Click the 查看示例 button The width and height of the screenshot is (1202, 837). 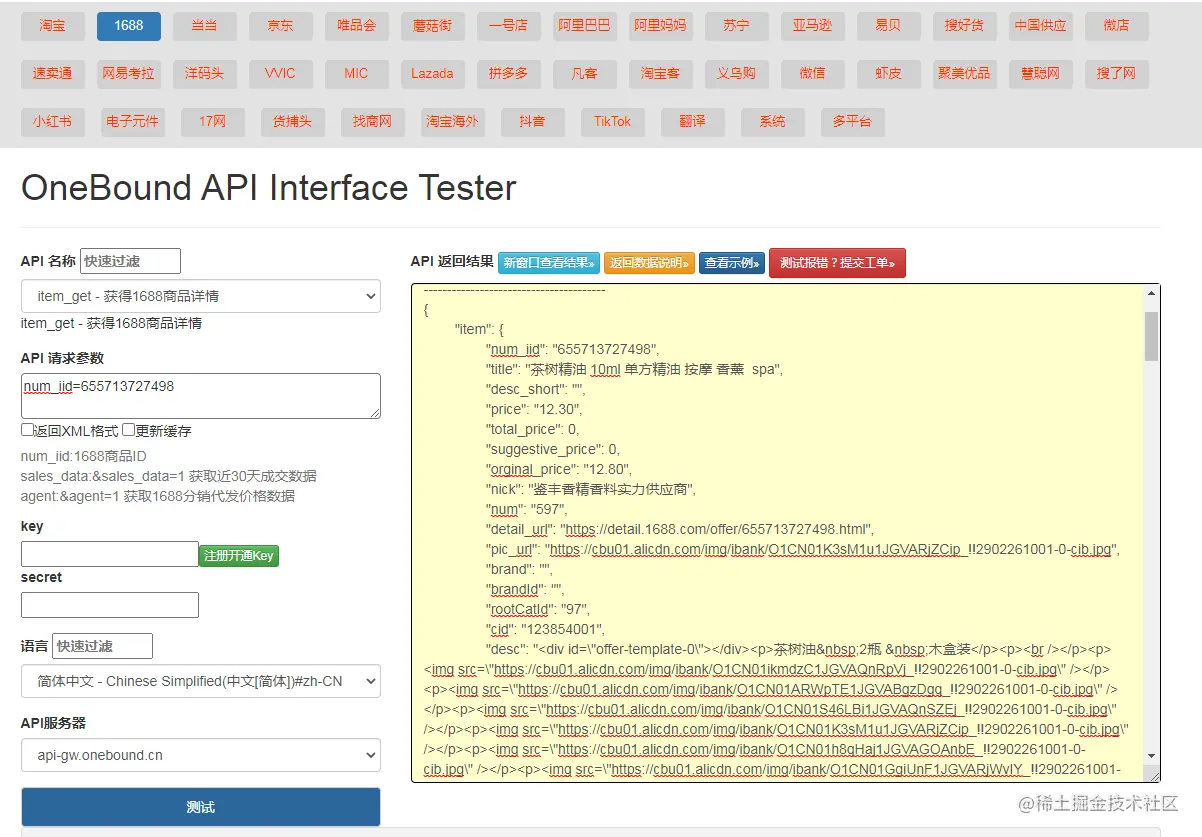pos(732,263)
